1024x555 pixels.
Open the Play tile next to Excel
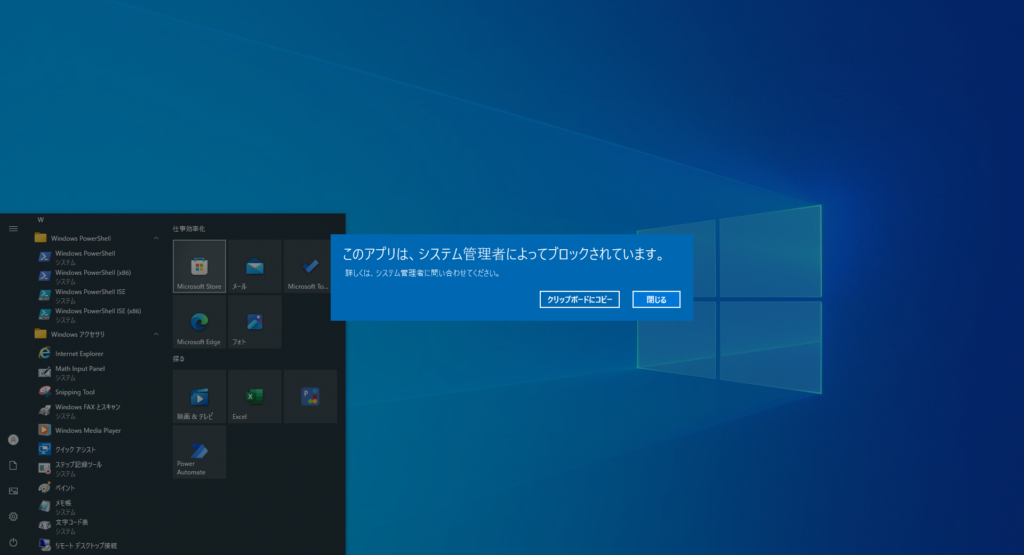(x=310, y=396)
